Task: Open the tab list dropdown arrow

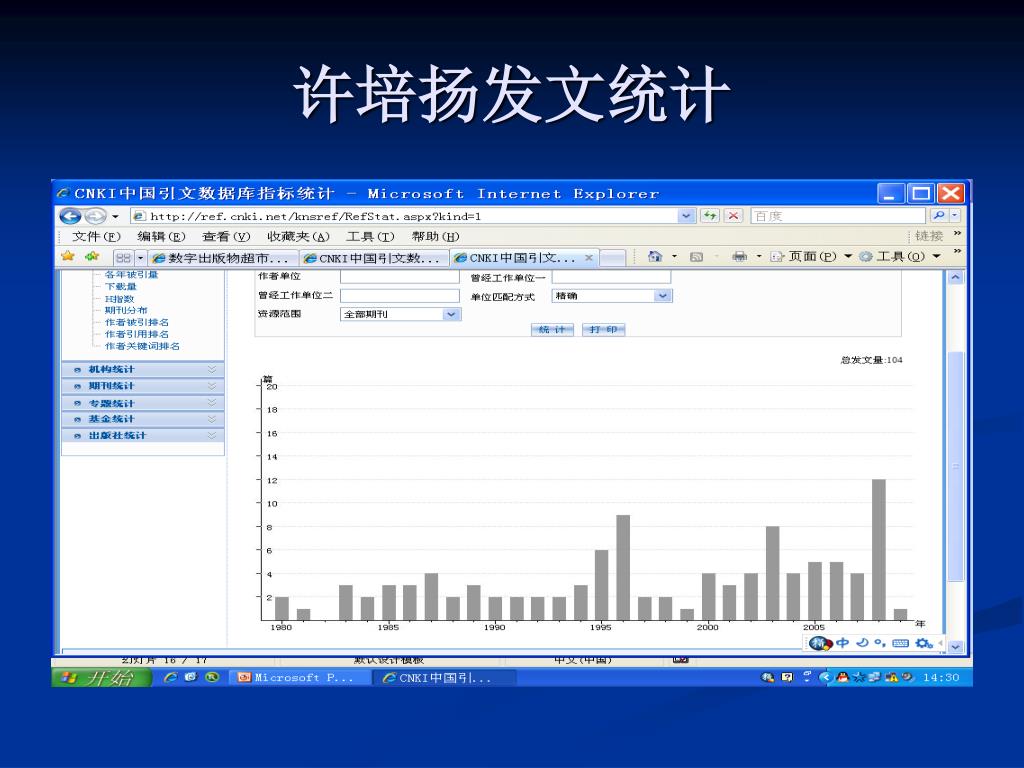Action: point(140,258)
